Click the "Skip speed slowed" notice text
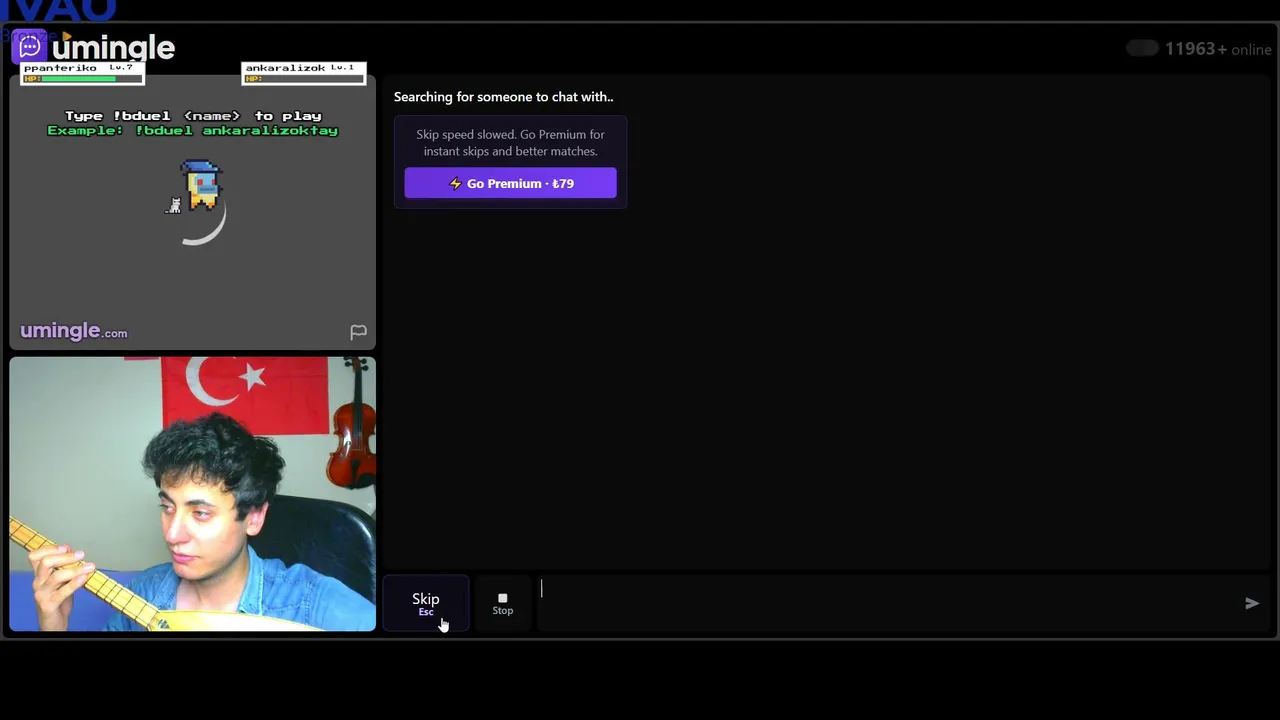Image resolution: width=1280 pixels, height=720 pixels. click(x=510, y=143)
